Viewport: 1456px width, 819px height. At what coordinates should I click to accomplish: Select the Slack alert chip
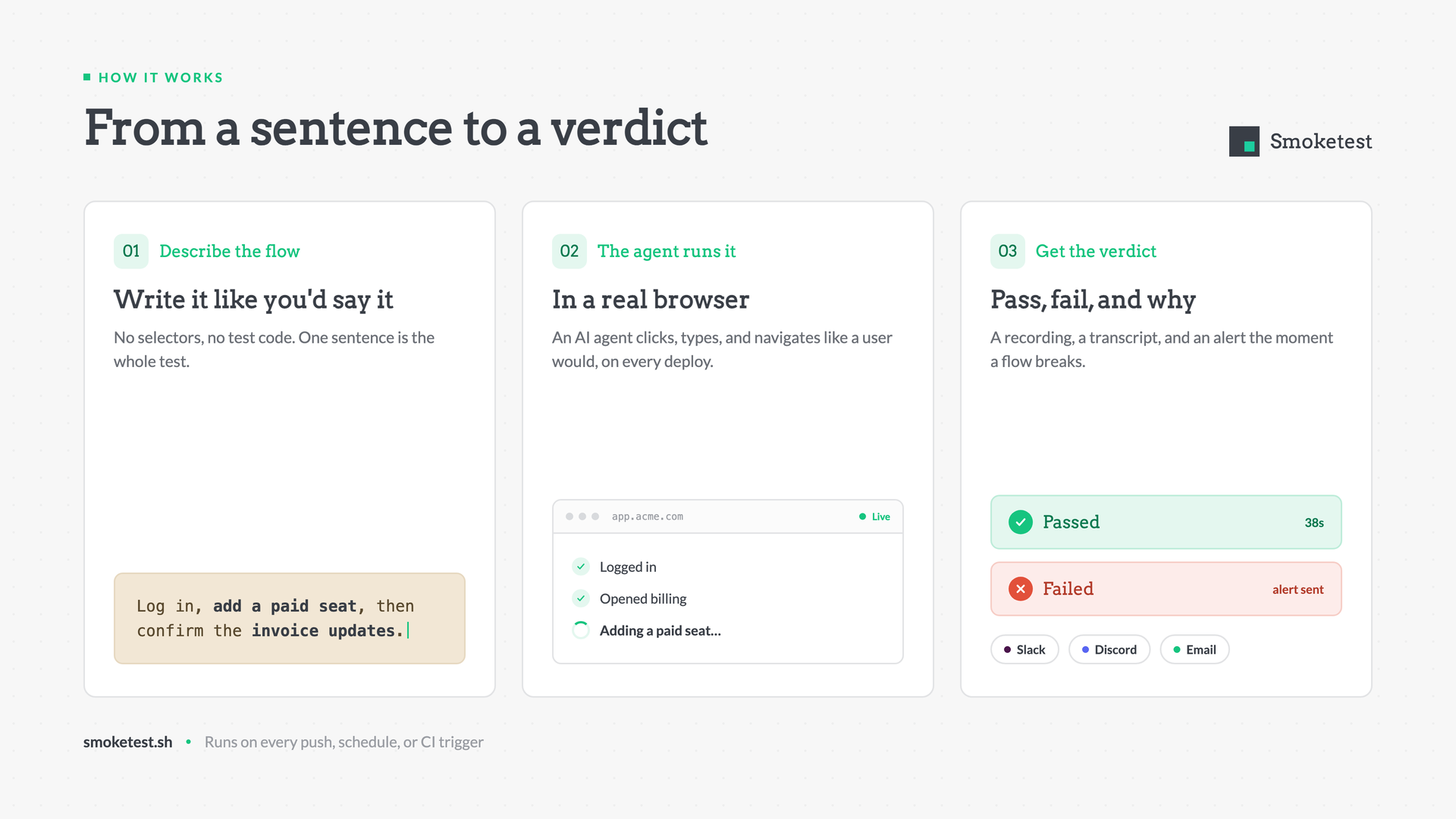tap(1025, 649)
